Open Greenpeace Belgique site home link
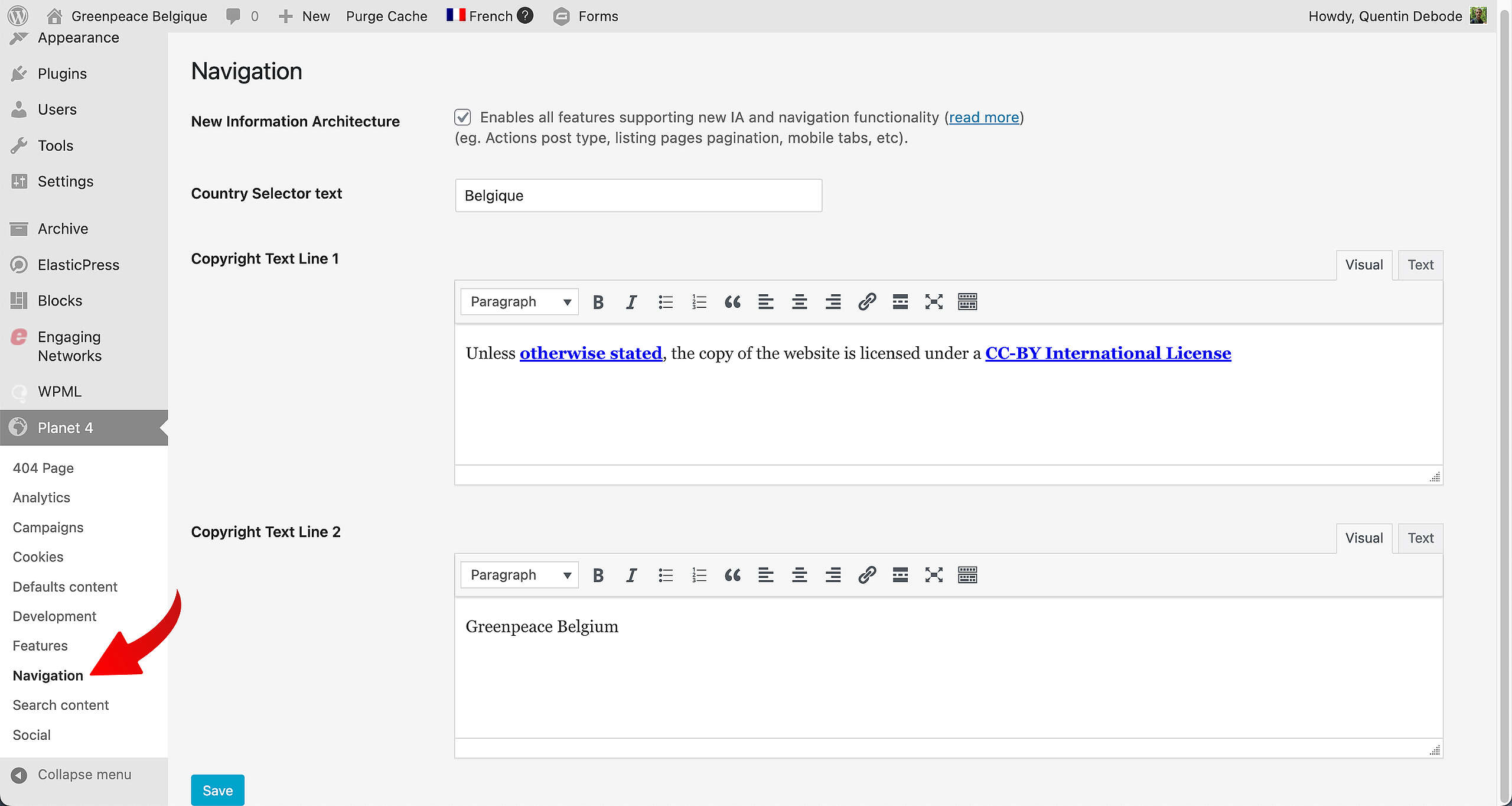Image resolution: width=1512 pixels, height=806 pixels. point(127,16)
